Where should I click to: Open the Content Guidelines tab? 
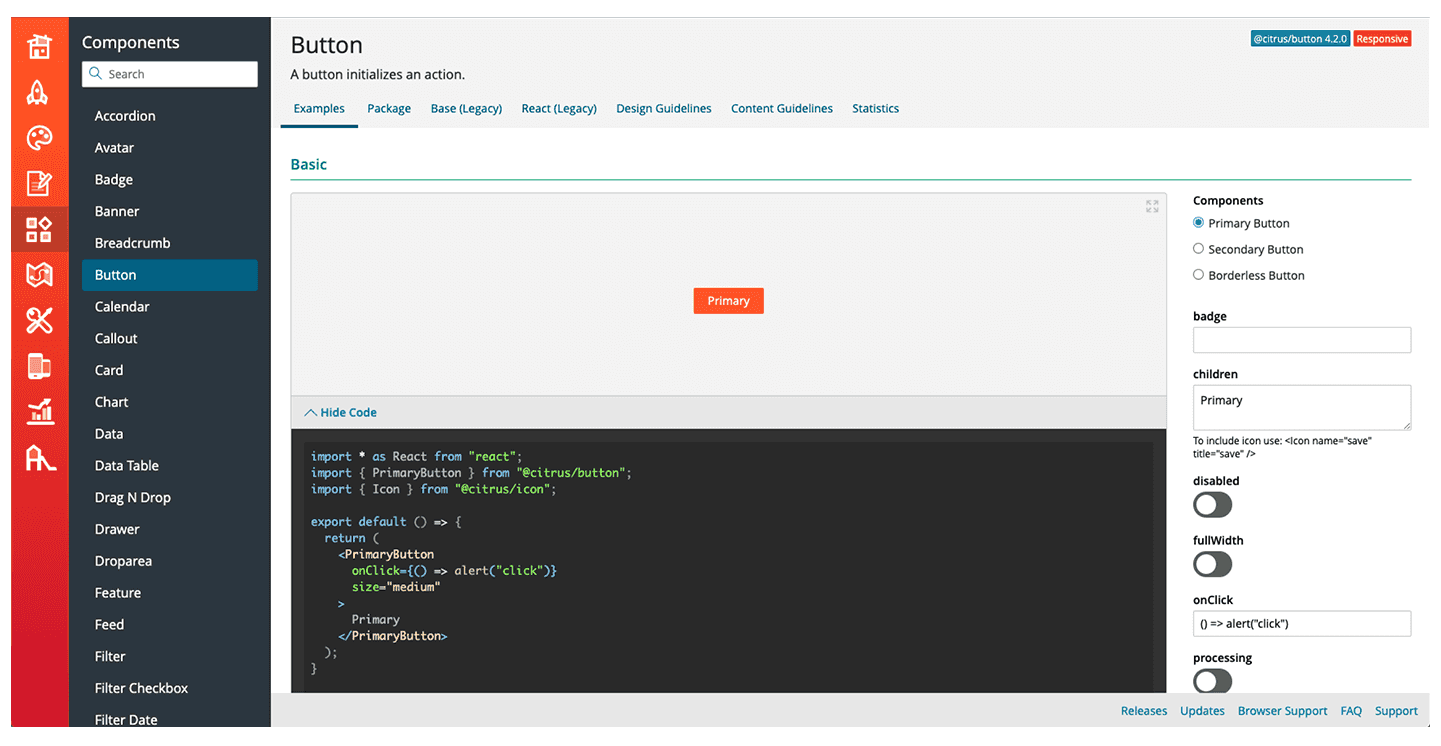(x=782, y=108)
